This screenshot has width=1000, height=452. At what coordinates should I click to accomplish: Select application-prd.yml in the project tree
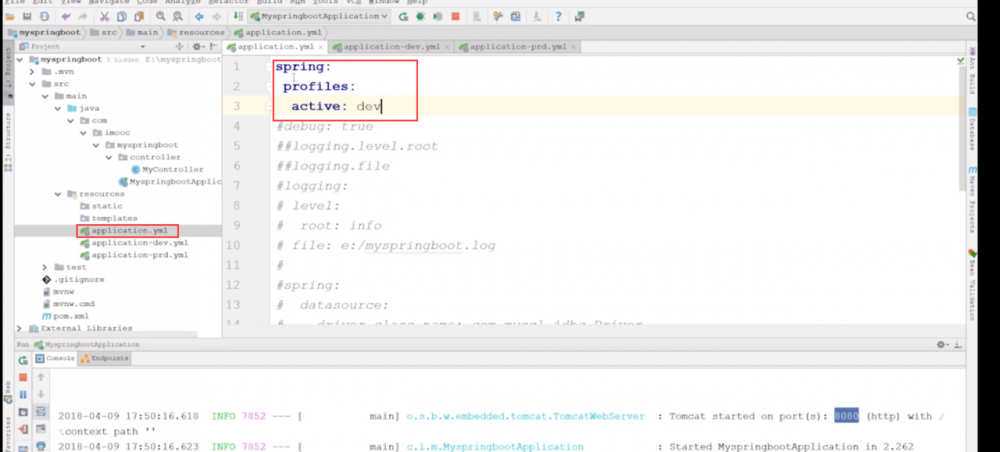[x=133, y=255]
